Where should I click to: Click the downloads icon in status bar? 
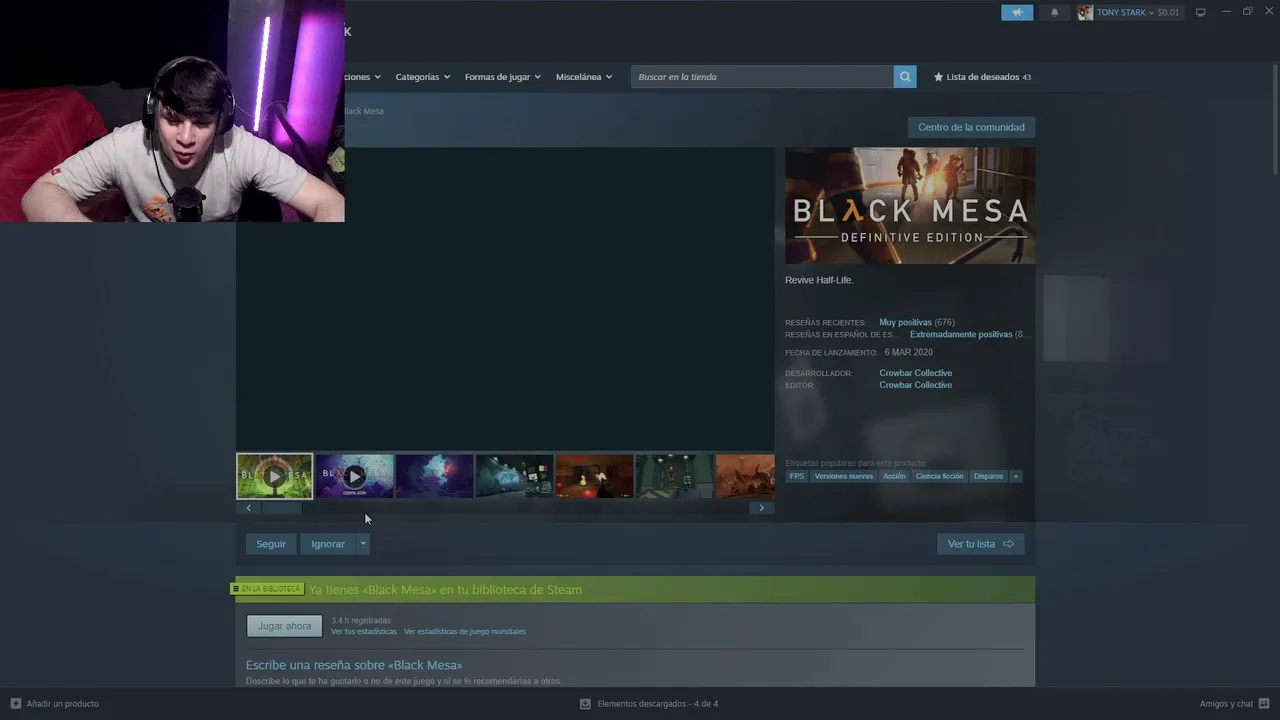pyautogui.click(x=585, y=703)
